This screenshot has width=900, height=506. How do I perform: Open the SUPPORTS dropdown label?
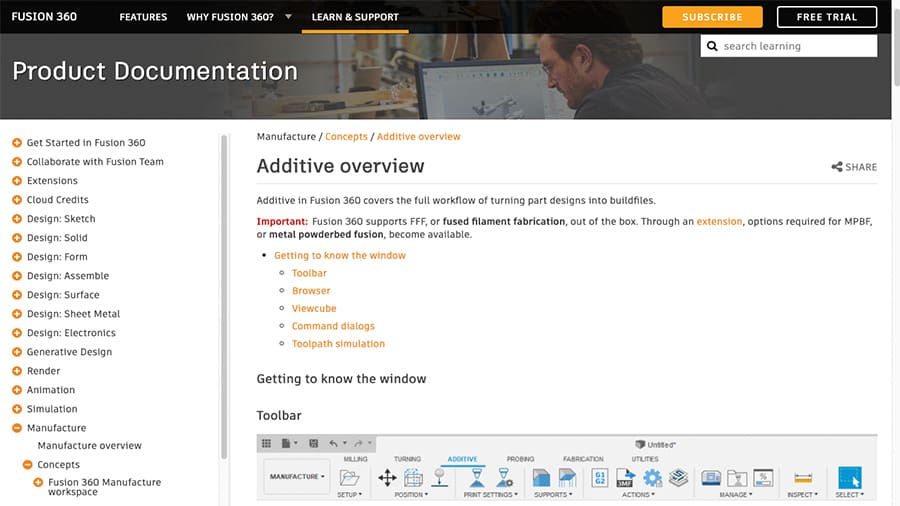553,495
